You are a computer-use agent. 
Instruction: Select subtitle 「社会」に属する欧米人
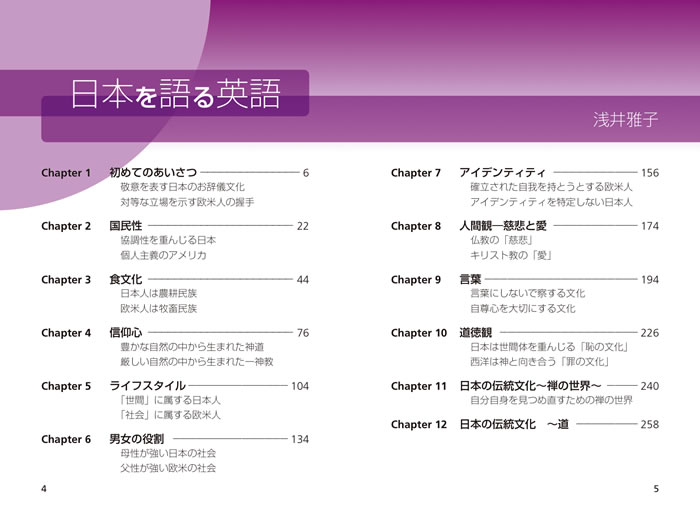[171, 414]
